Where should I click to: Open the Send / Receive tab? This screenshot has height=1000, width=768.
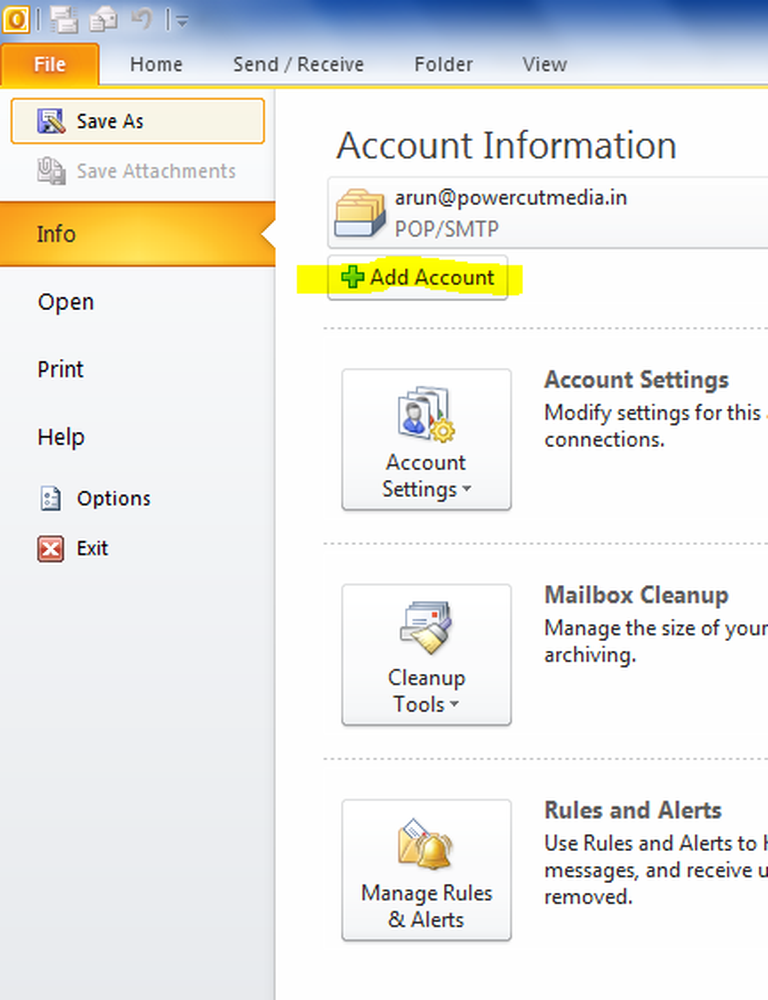point(298,64)
